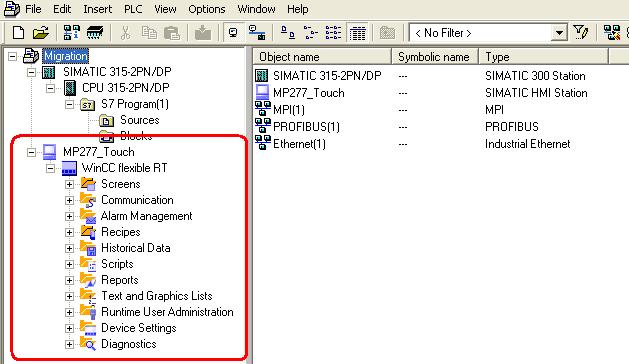The image size is (629, 364).
Task: Expand the Recipes folder
Action: tap(69, 232)
